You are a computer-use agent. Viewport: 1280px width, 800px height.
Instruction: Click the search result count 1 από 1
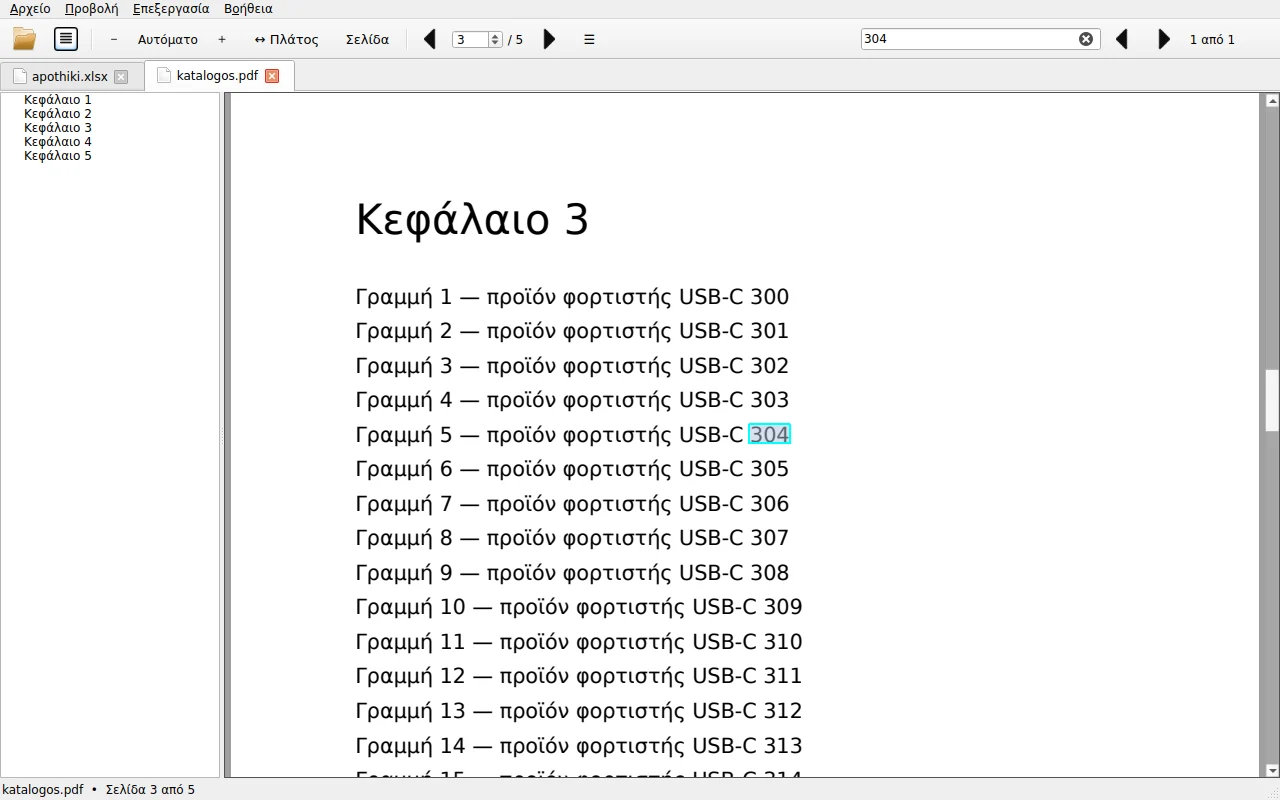coord(1212,40)
